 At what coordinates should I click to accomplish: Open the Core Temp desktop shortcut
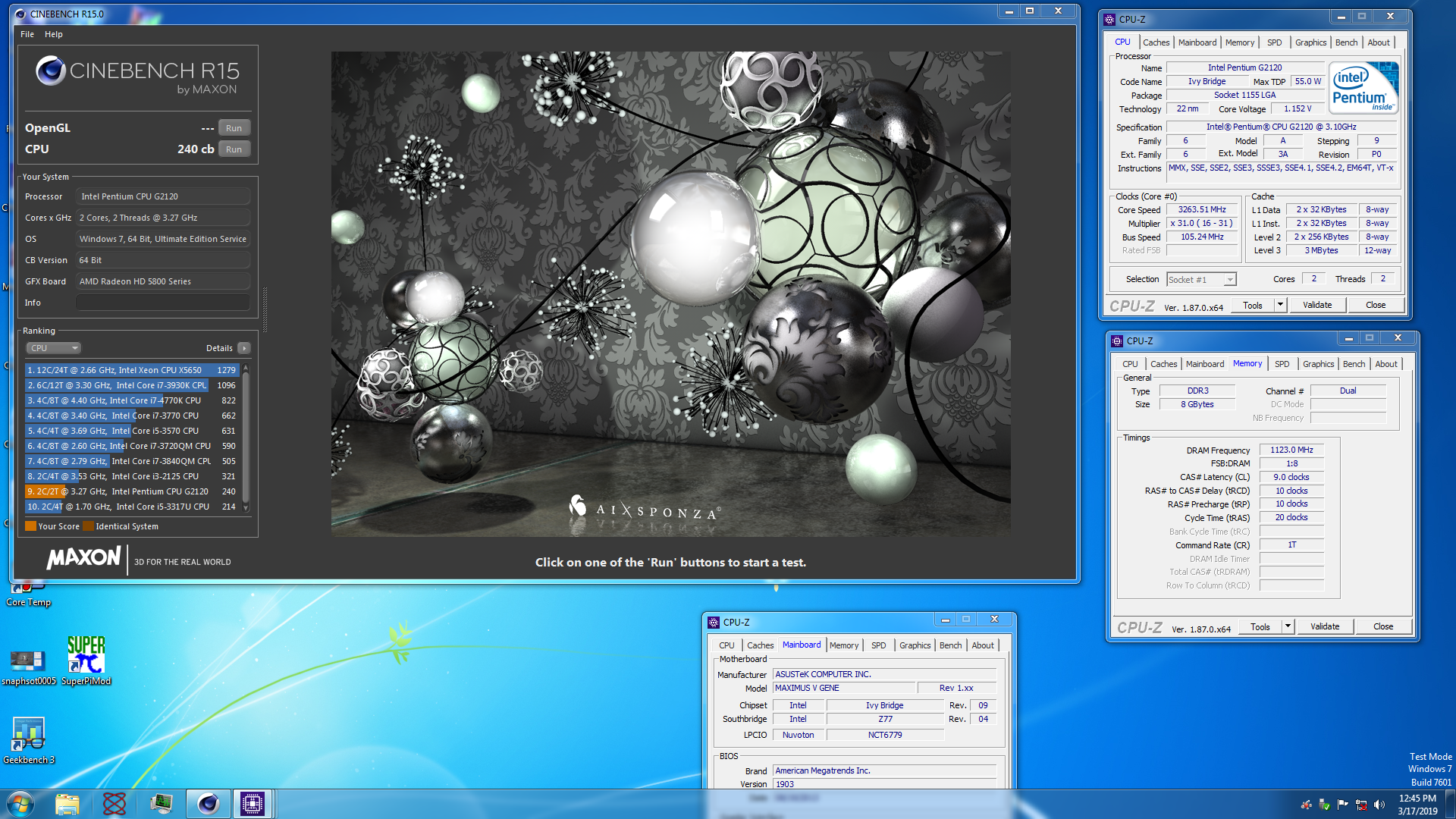(28, 595)
